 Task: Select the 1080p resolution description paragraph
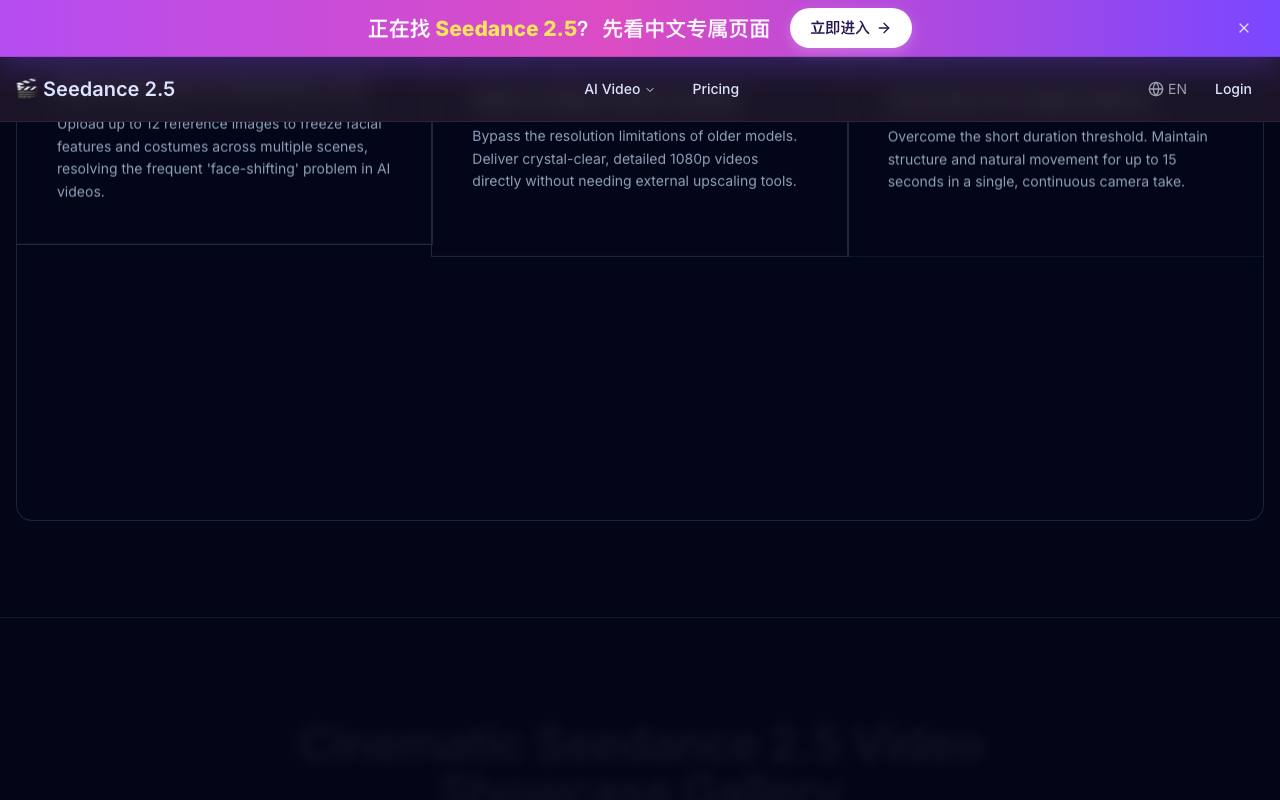[635, 158]
